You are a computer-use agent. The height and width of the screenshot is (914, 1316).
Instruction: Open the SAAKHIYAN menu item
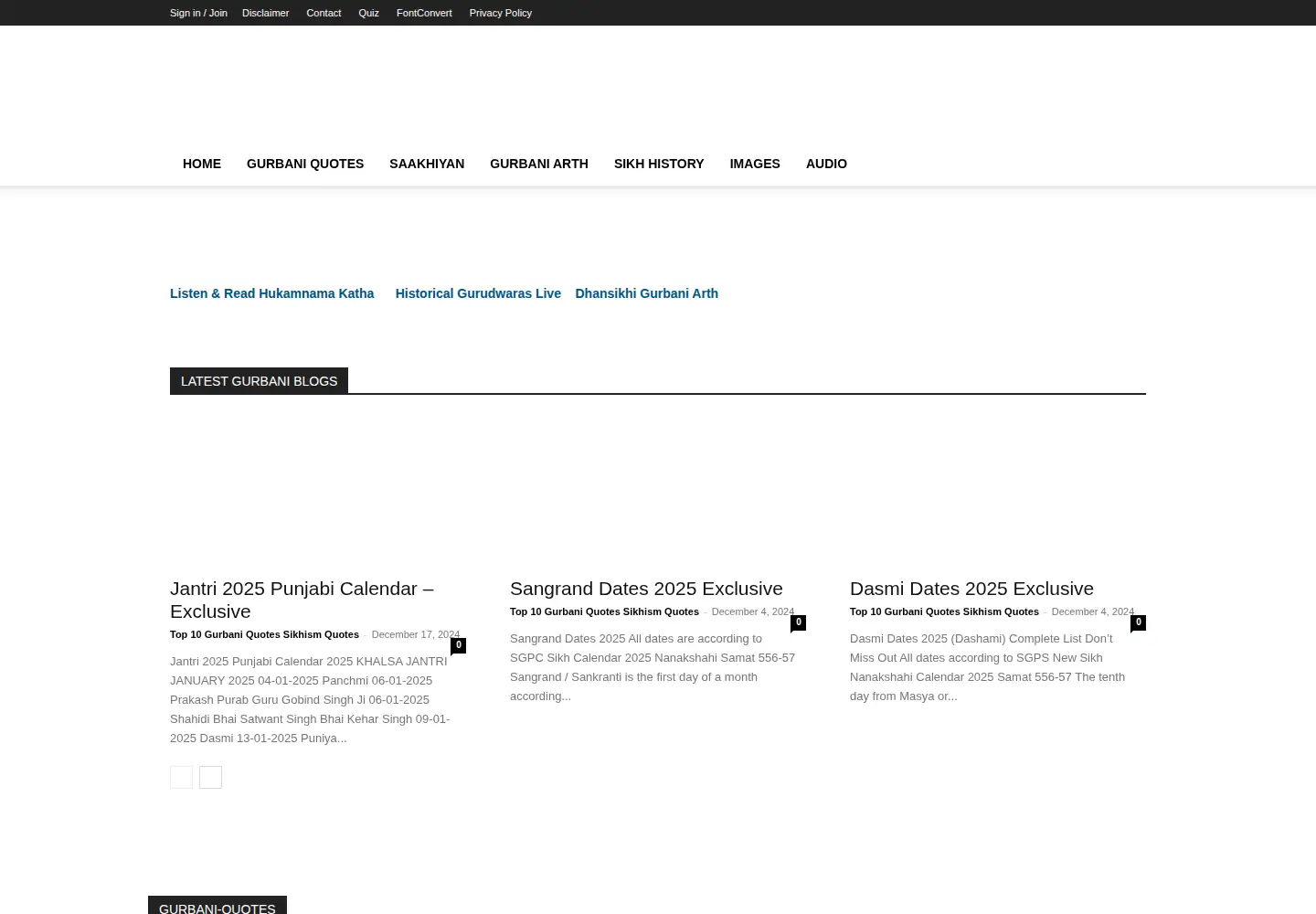(427, 164)
